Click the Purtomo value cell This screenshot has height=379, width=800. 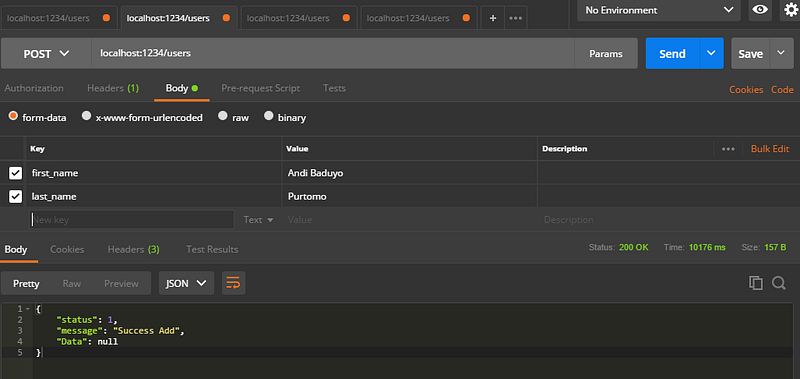pyautogui.click(x=410, y=196)
